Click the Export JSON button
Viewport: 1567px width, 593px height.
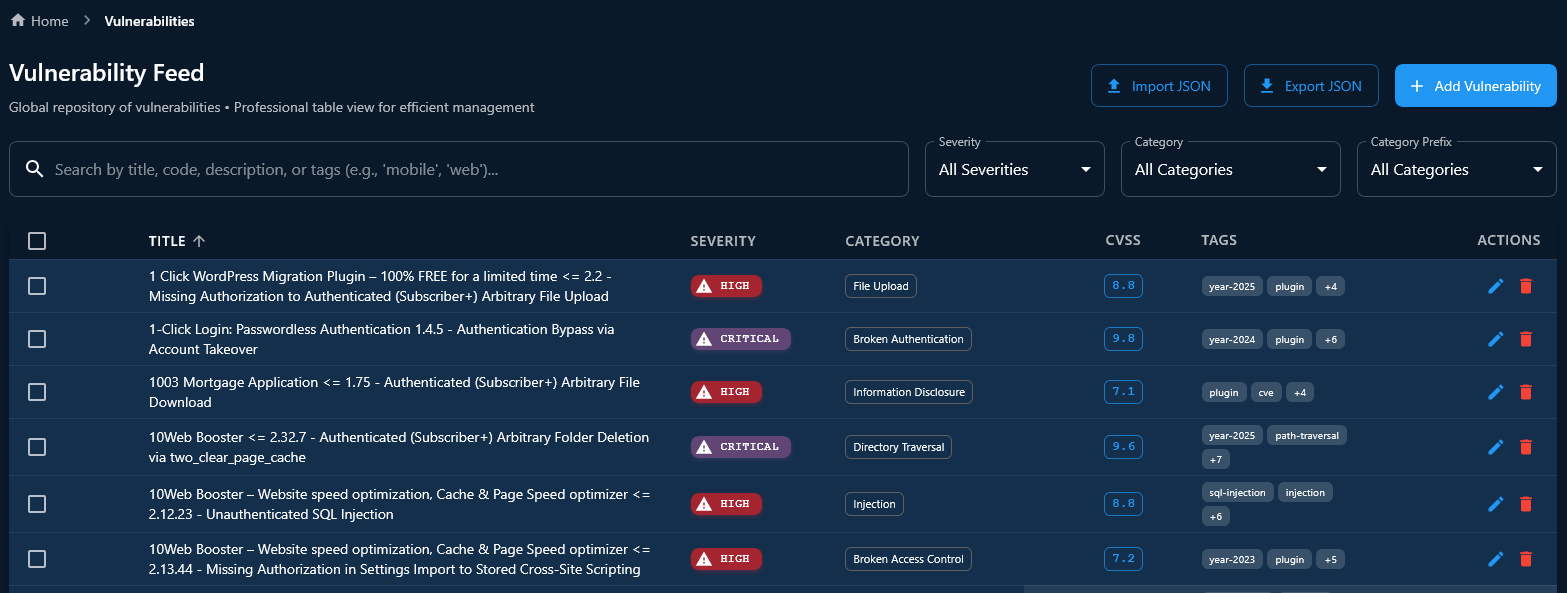1311,86
